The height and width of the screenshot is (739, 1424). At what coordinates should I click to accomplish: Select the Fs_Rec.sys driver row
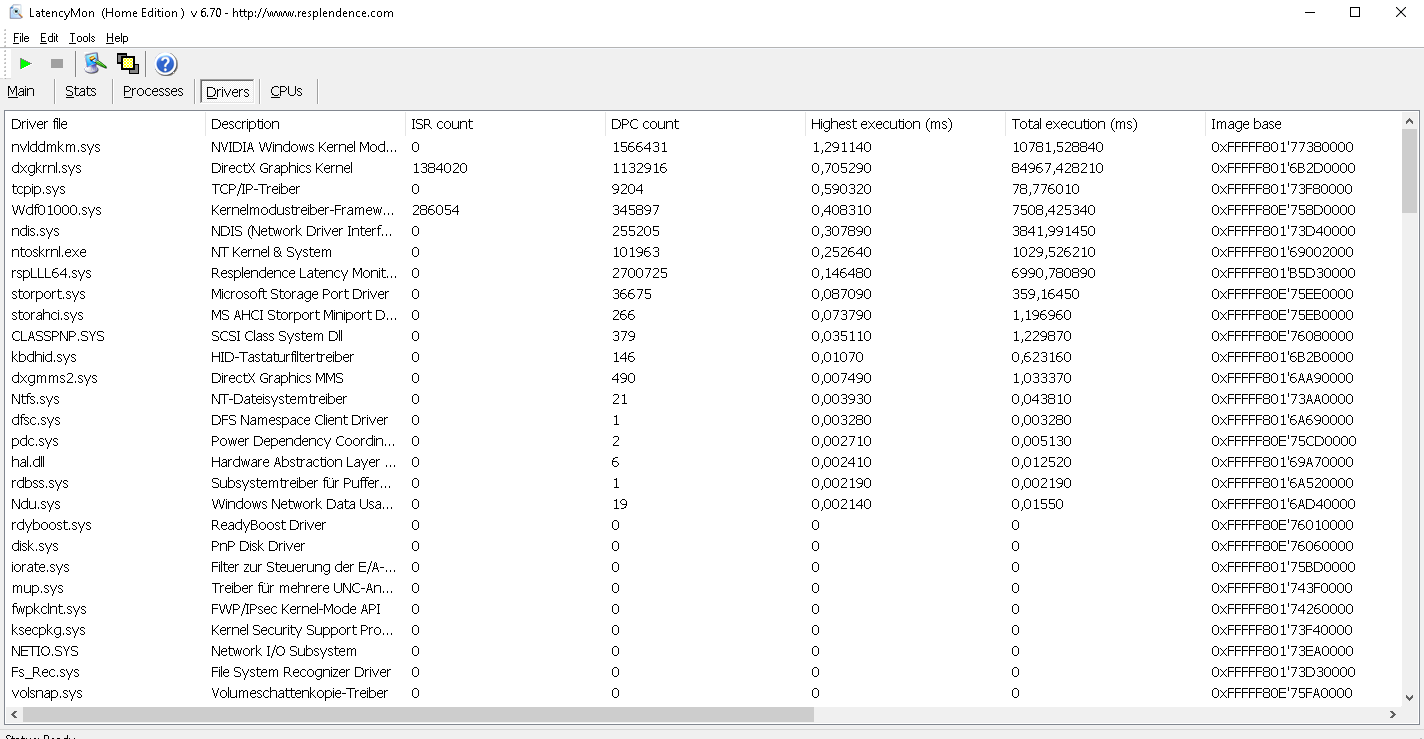(x=703, y=672)
